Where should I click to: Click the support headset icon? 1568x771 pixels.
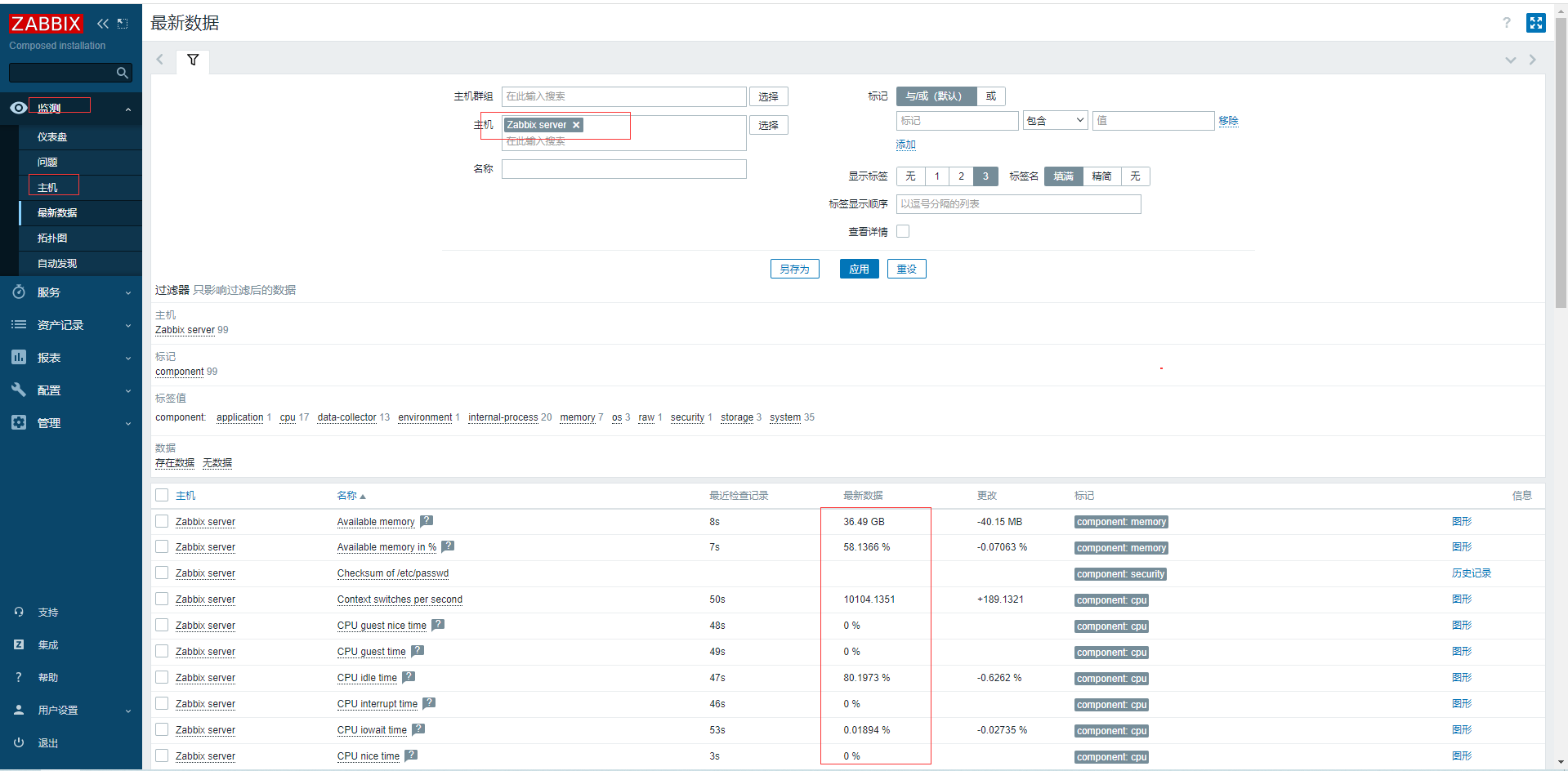(x=19, y=612)
